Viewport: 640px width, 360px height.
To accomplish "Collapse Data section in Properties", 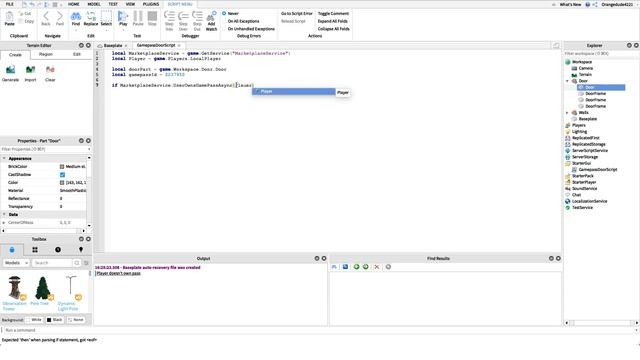I will (4, 215).
